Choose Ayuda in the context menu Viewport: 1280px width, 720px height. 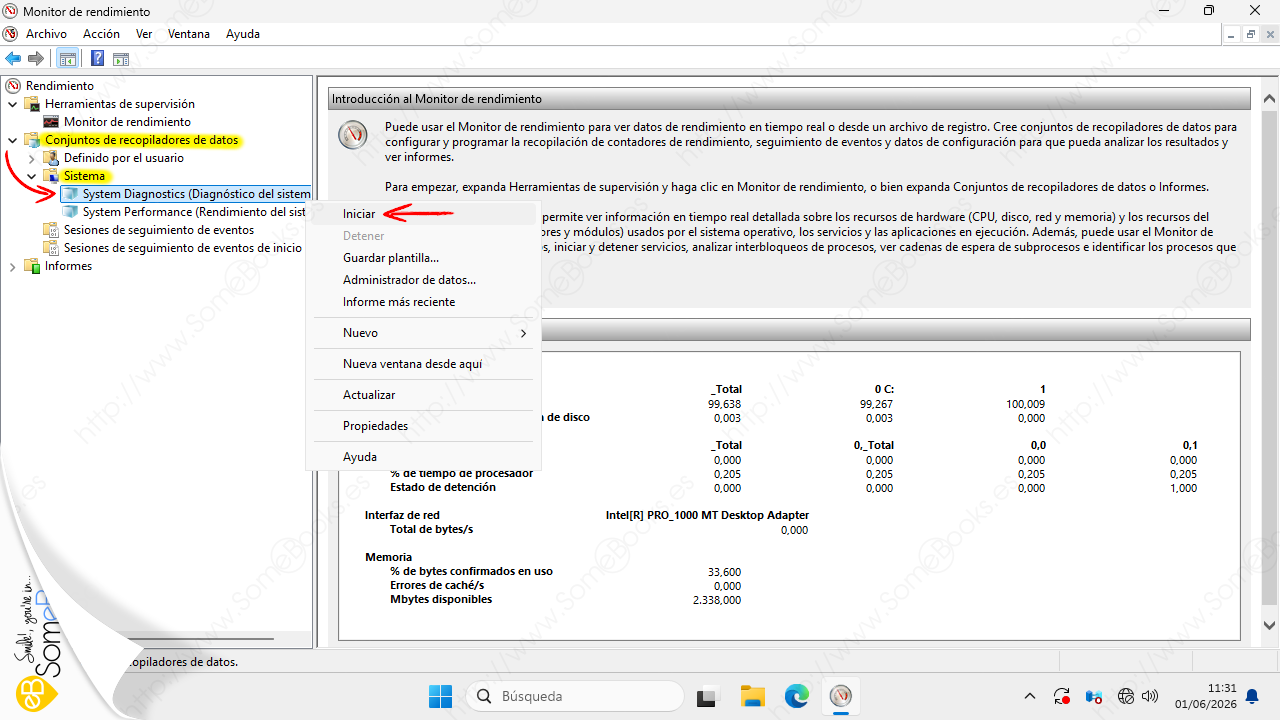[x=423, y=457]
